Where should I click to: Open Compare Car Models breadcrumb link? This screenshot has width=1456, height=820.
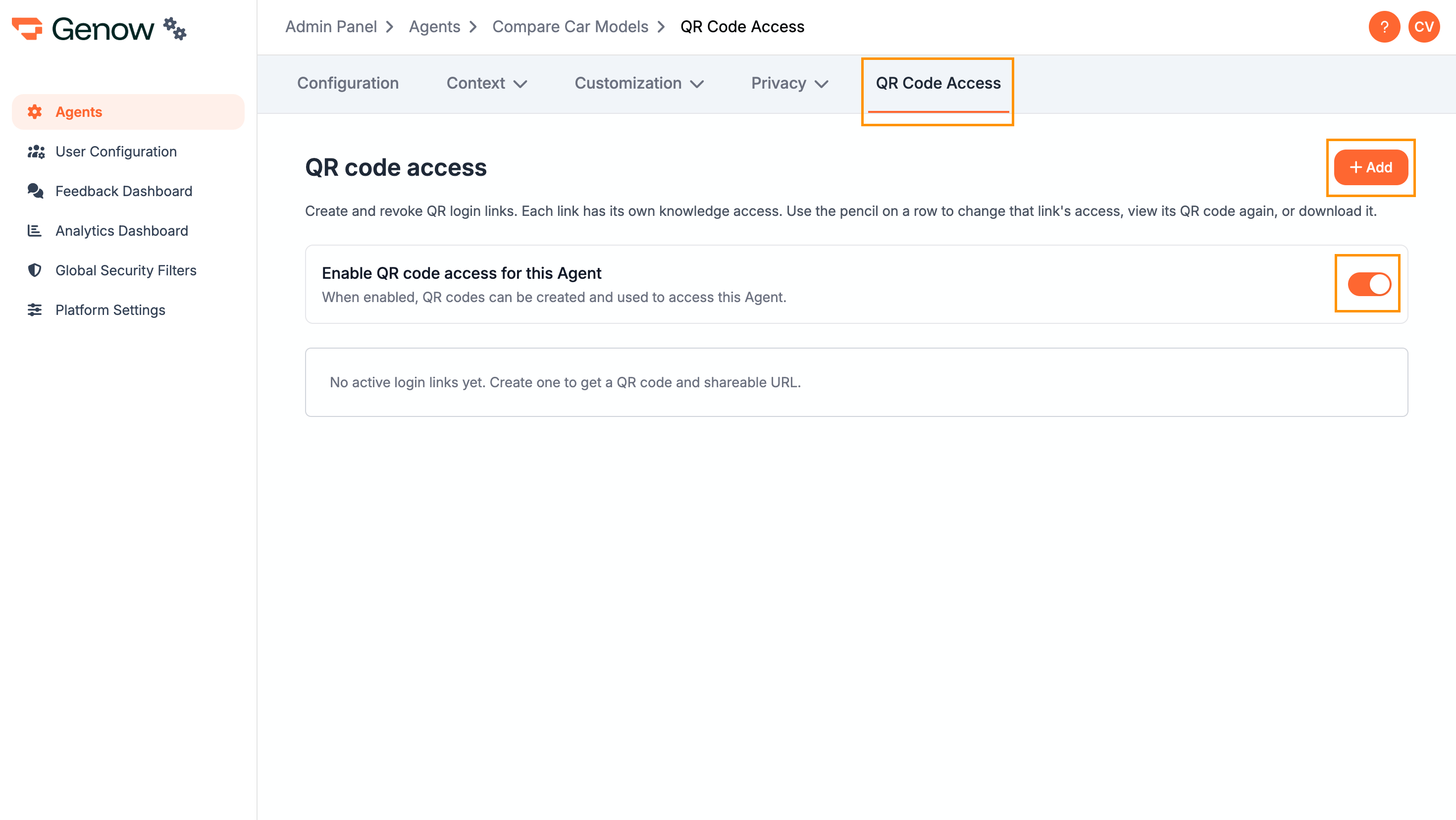tap(570, 27)
